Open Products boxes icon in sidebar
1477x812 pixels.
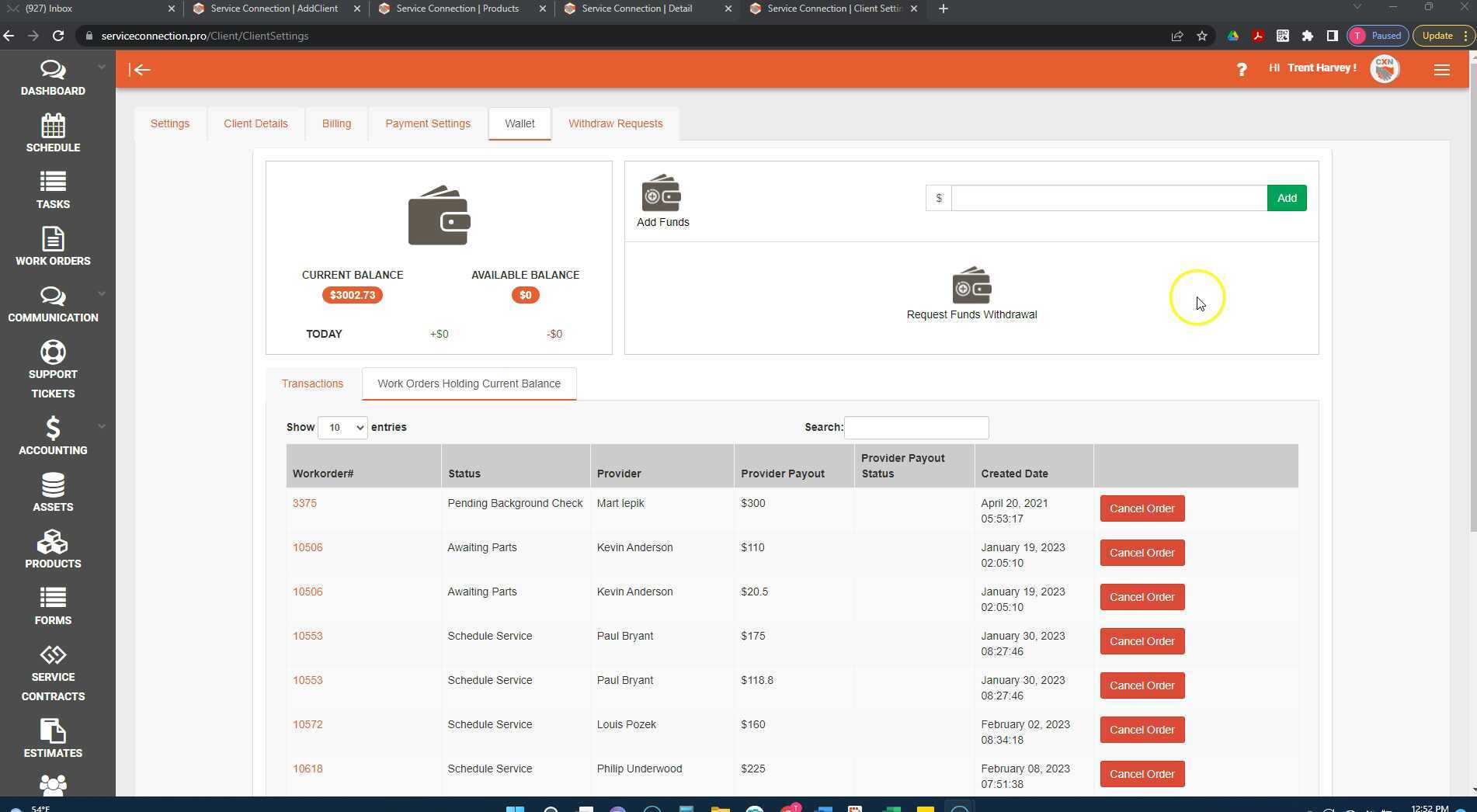coord(53,543)
